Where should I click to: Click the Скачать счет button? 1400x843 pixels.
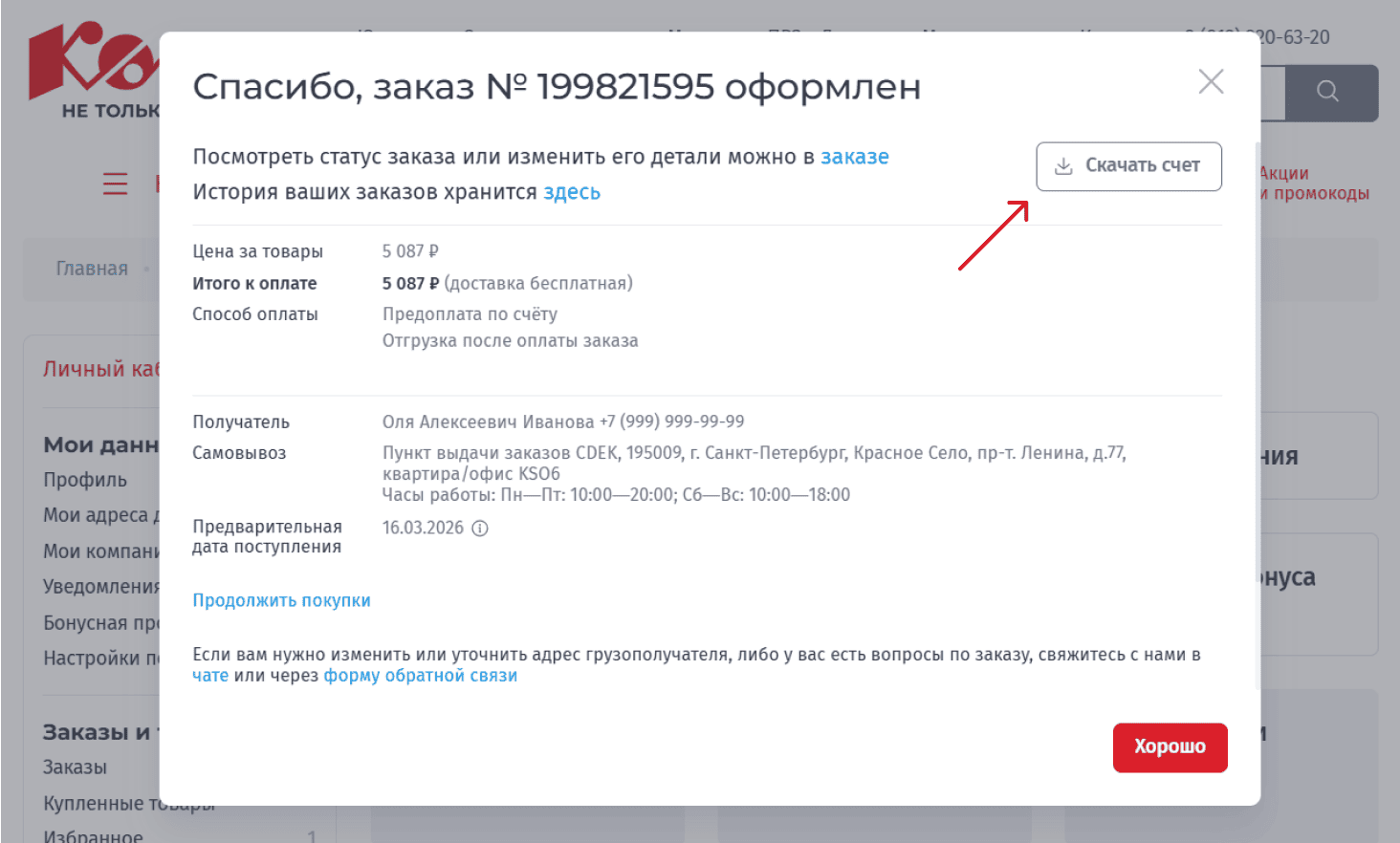pyautogui.click(x=1128, y=166)
